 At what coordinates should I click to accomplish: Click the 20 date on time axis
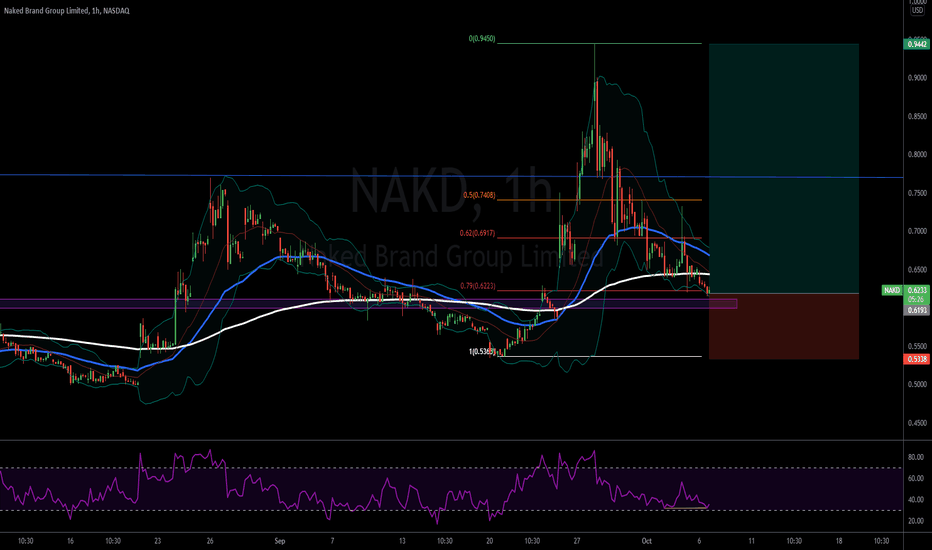(490, 541)
